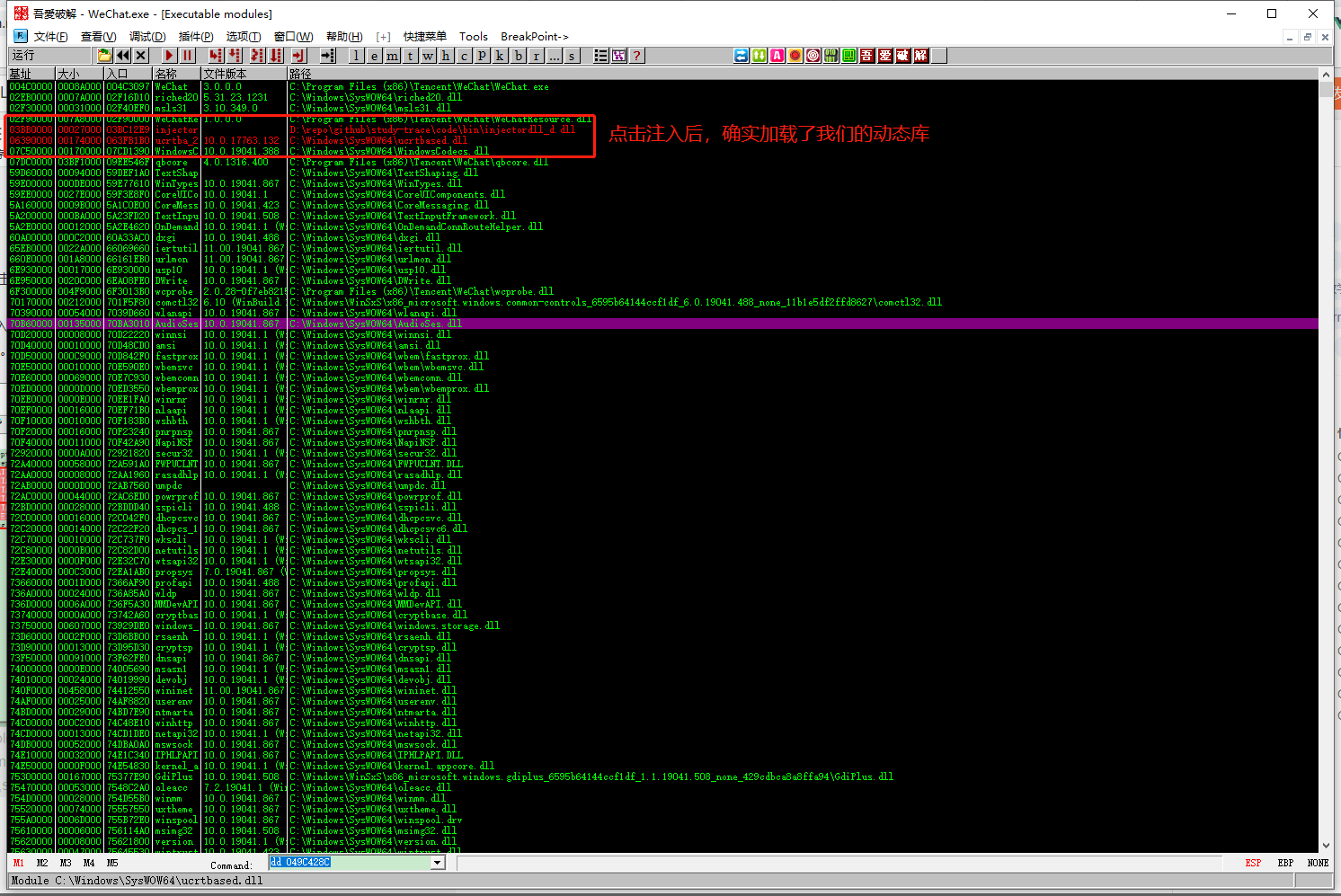
Task: Click the EBP stack mode button
Action: coord(1286,863)
